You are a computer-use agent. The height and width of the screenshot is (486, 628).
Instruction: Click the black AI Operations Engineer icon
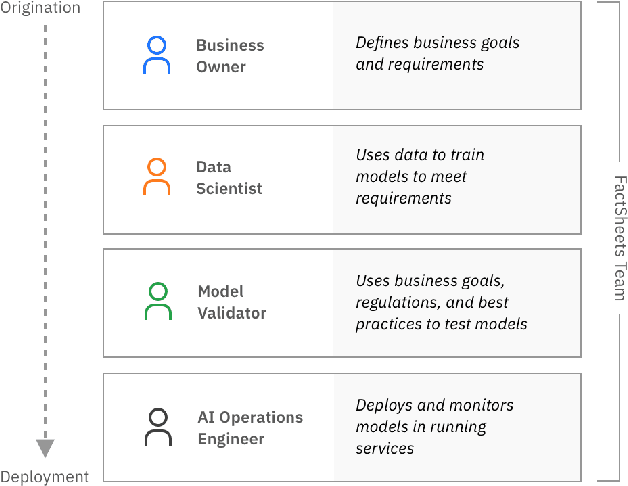coord(158,427)
